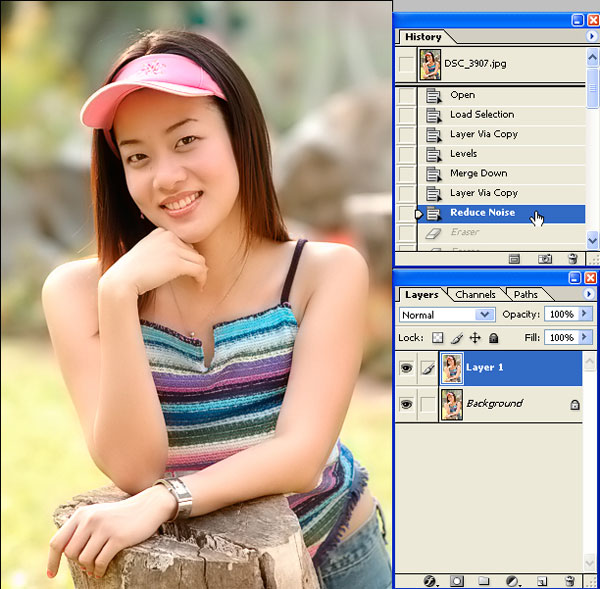600x589 pixels.
Task: Select the second Layer Via Copy state
Action: click(x=501, y=193)
